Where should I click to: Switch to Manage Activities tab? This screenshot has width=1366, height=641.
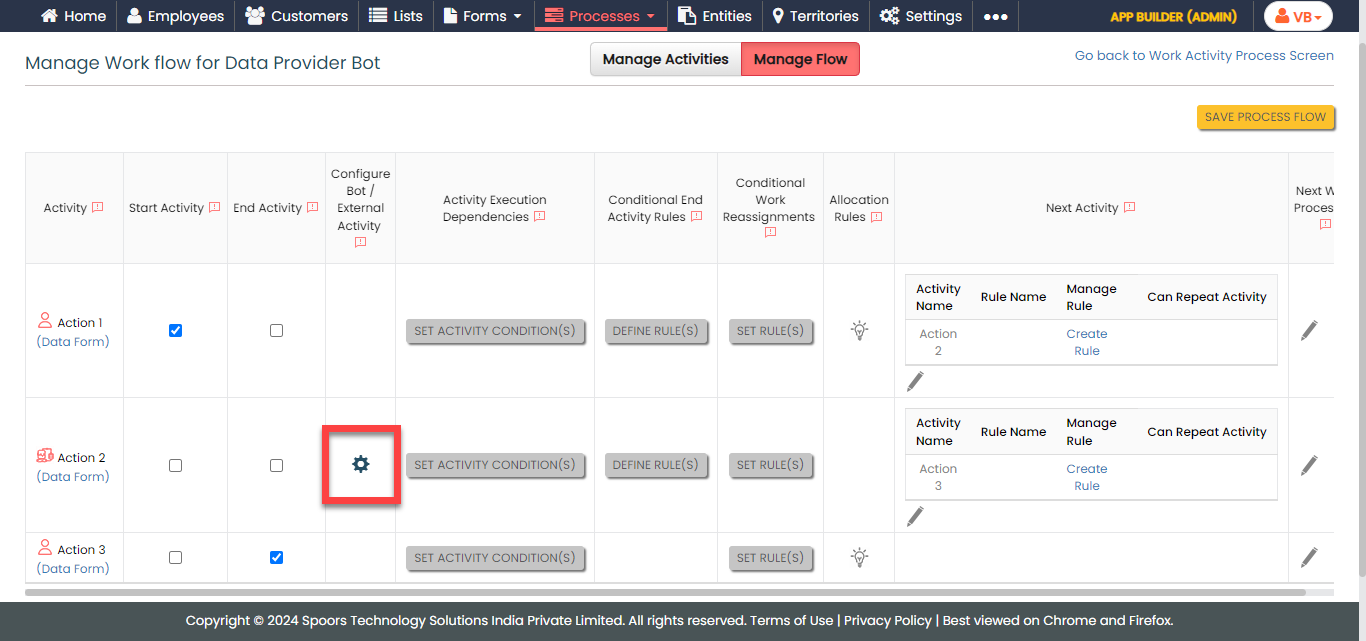tap(665, 59)
